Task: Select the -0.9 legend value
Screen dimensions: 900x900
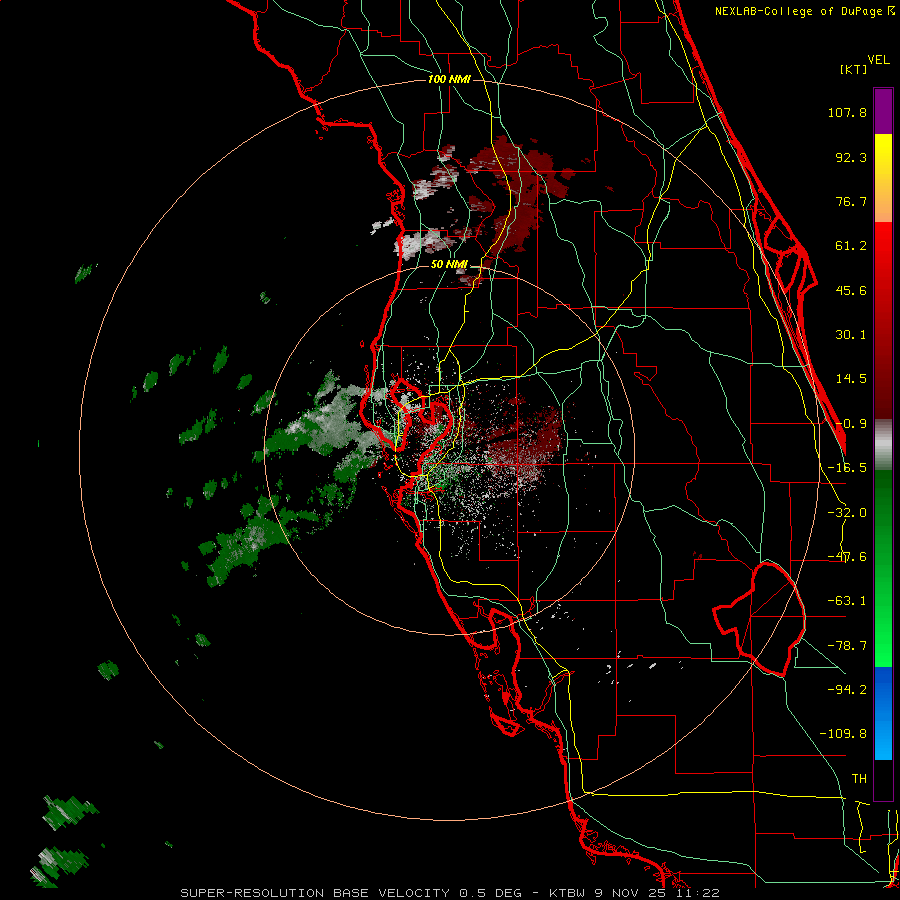Action: [851, 424]
